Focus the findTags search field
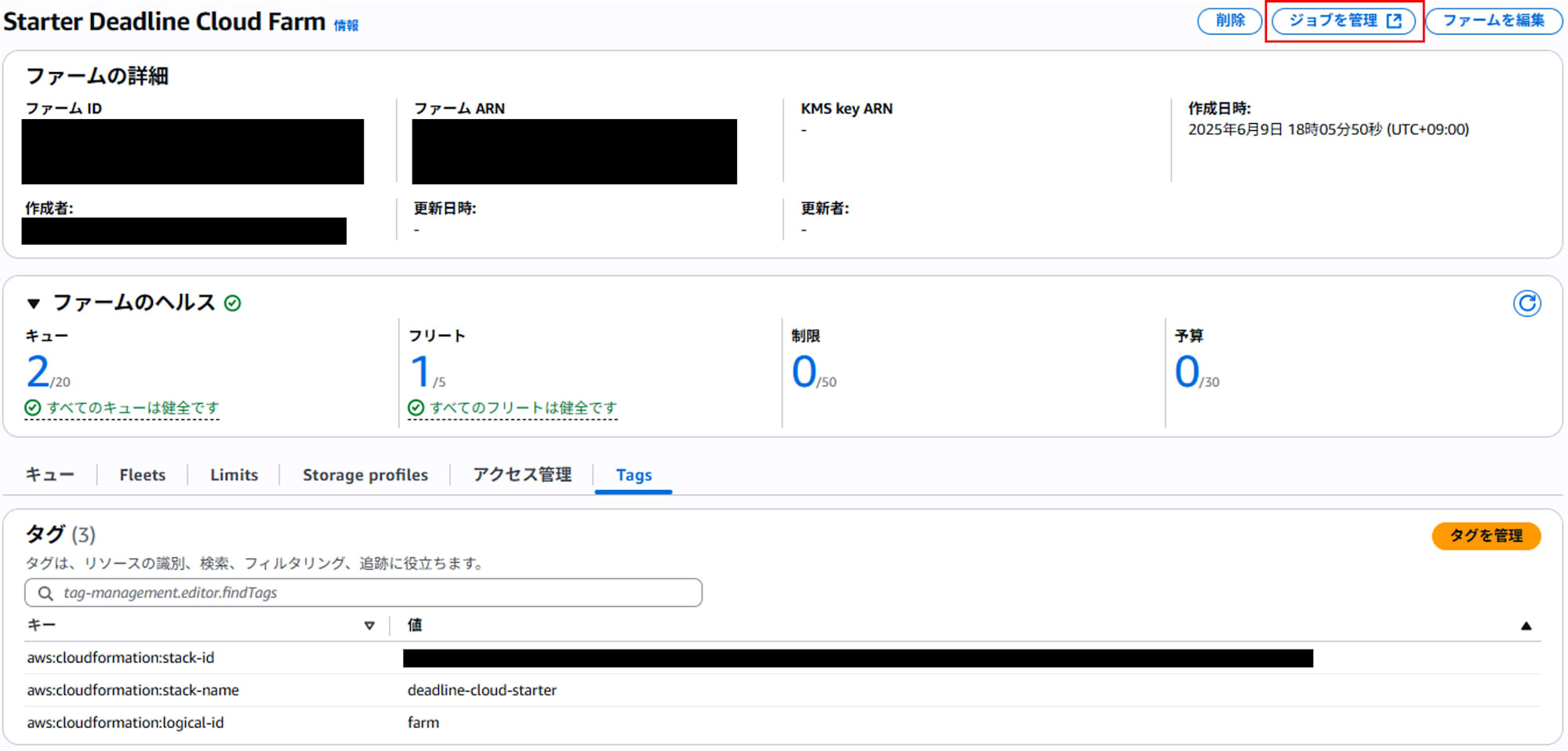This screenshot has height=751, width=1568. point(363,593)
